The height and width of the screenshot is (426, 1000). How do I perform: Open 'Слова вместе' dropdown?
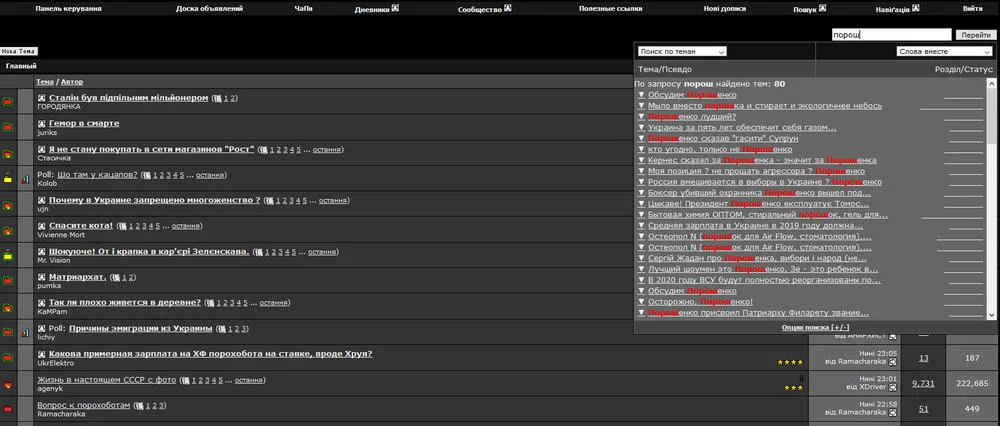point(936,51)
